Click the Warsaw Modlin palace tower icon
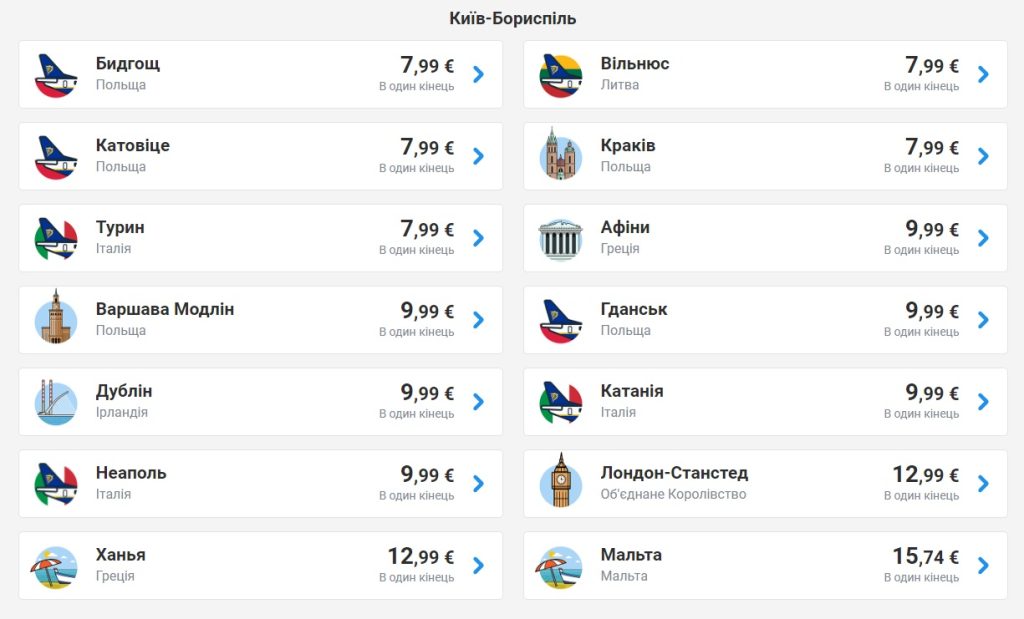The image size is (1024, 619). click(x=56, y=321)
